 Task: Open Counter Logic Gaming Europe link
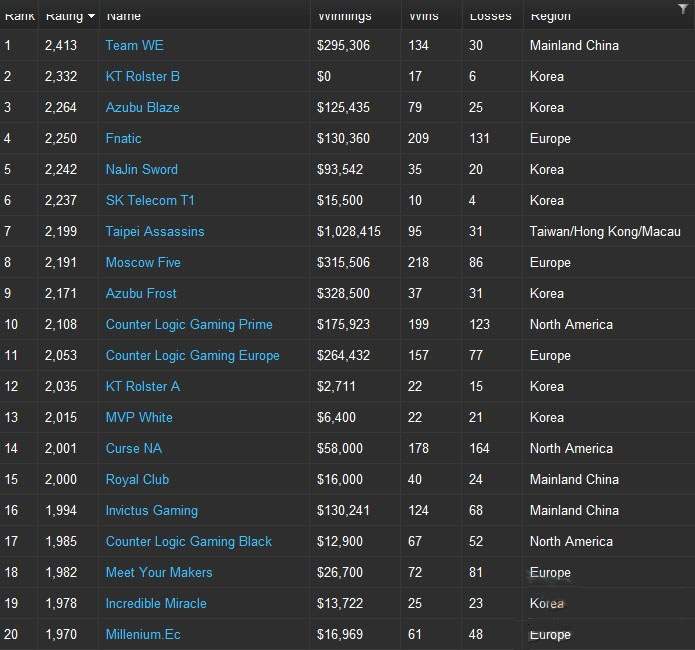pyautogui.click(x=192, y=356)
